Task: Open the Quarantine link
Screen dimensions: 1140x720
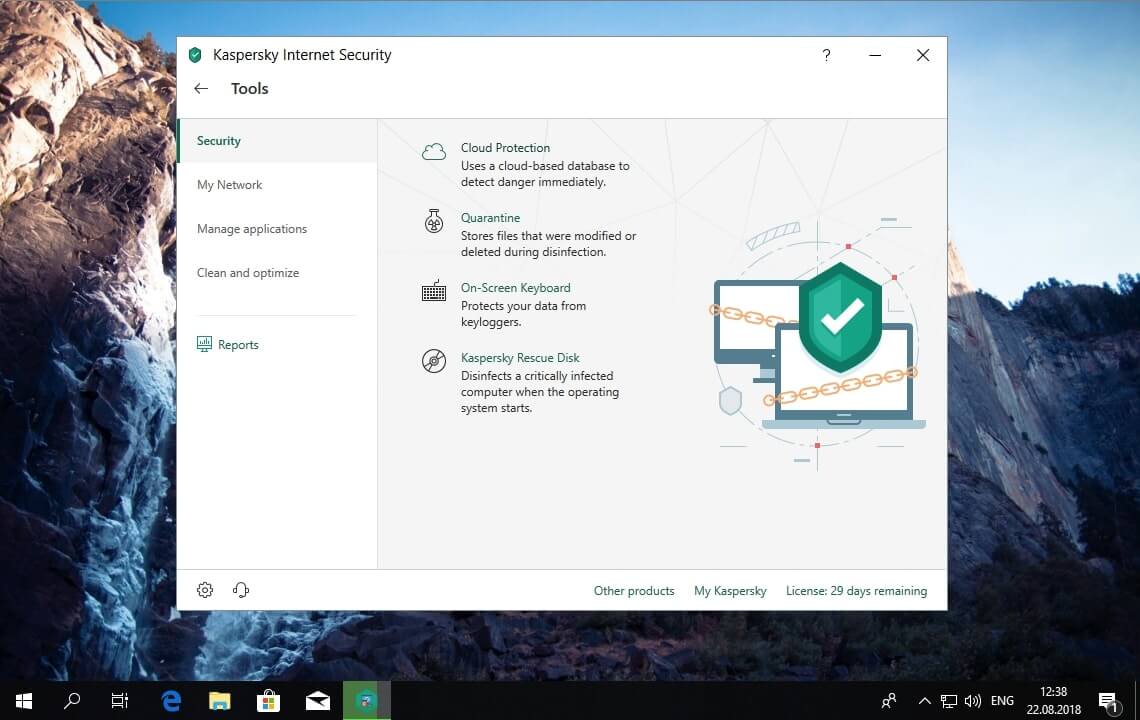Action: [490, 217]
